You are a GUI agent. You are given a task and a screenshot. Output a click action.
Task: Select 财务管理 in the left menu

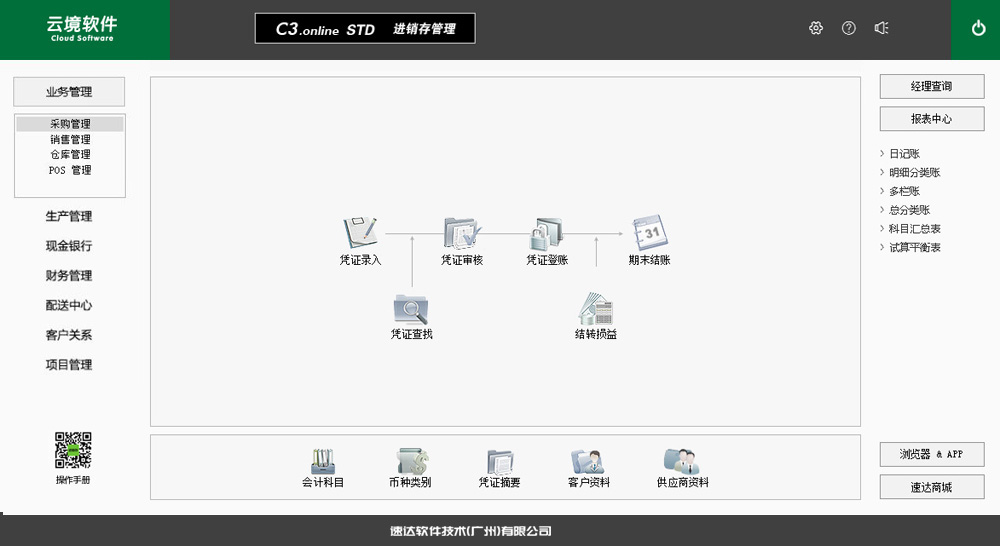69,276
